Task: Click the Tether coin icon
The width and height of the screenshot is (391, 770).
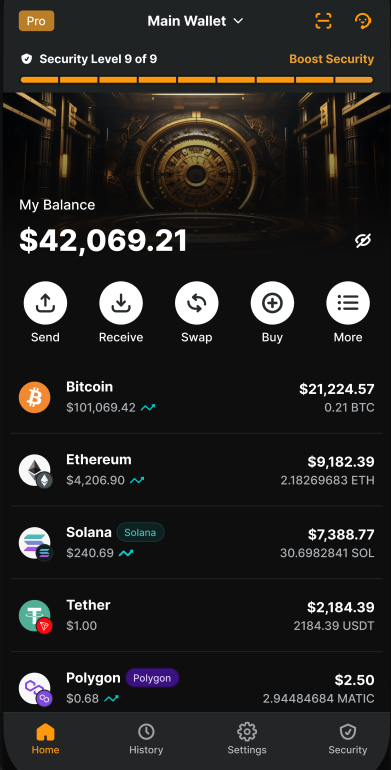Action: [34, 615]
